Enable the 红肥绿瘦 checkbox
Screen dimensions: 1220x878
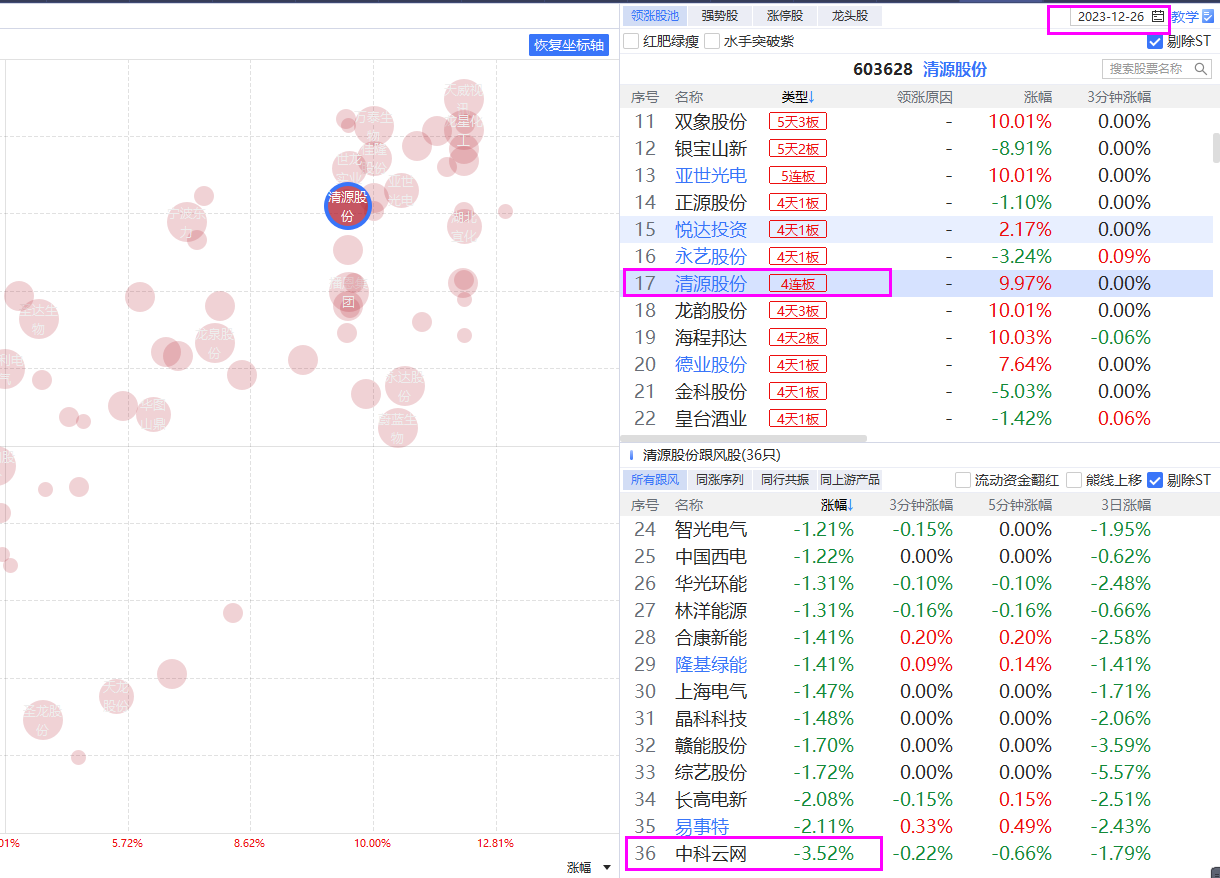click(631, 41)
